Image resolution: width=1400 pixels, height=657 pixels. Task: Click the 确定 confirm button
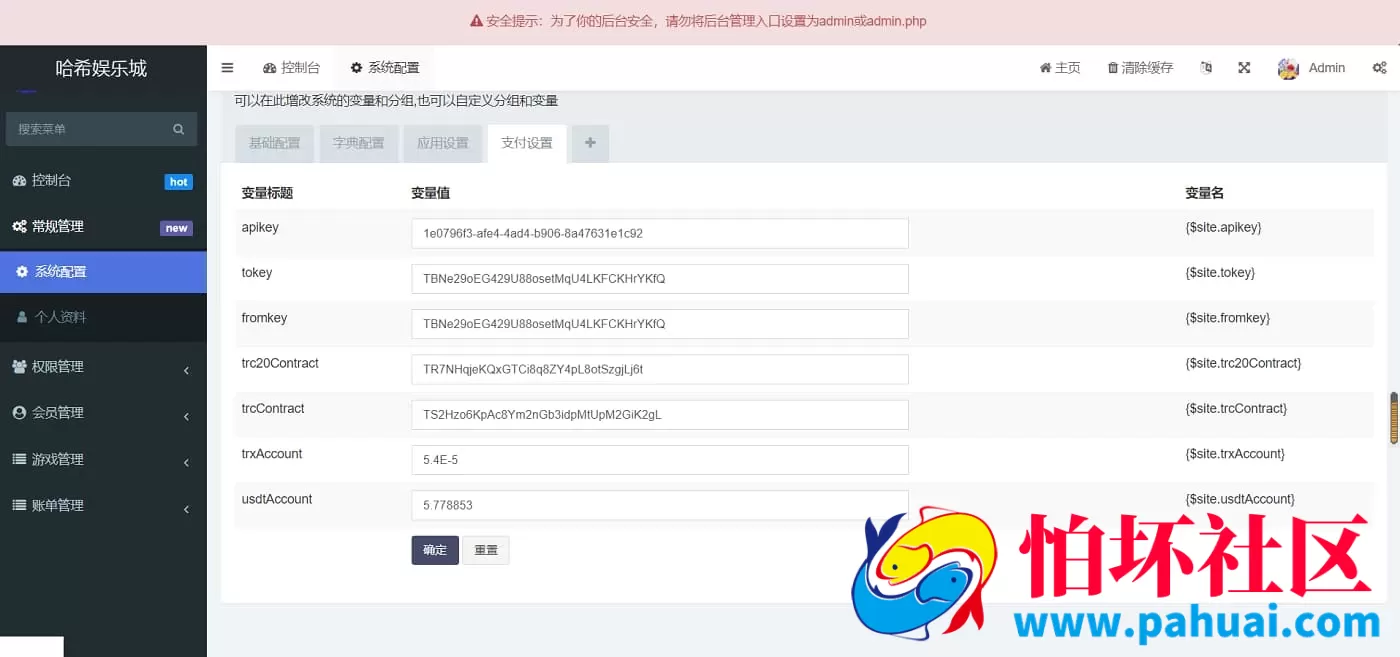pyautogui.click(x=434, y=550)
